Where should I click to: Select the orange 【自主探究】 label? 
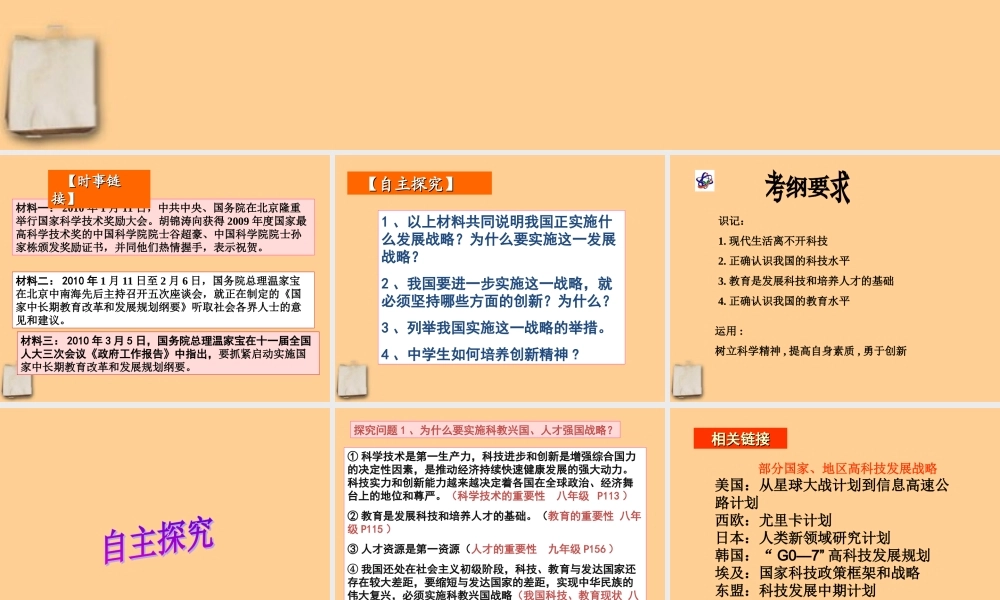(419, 184)
